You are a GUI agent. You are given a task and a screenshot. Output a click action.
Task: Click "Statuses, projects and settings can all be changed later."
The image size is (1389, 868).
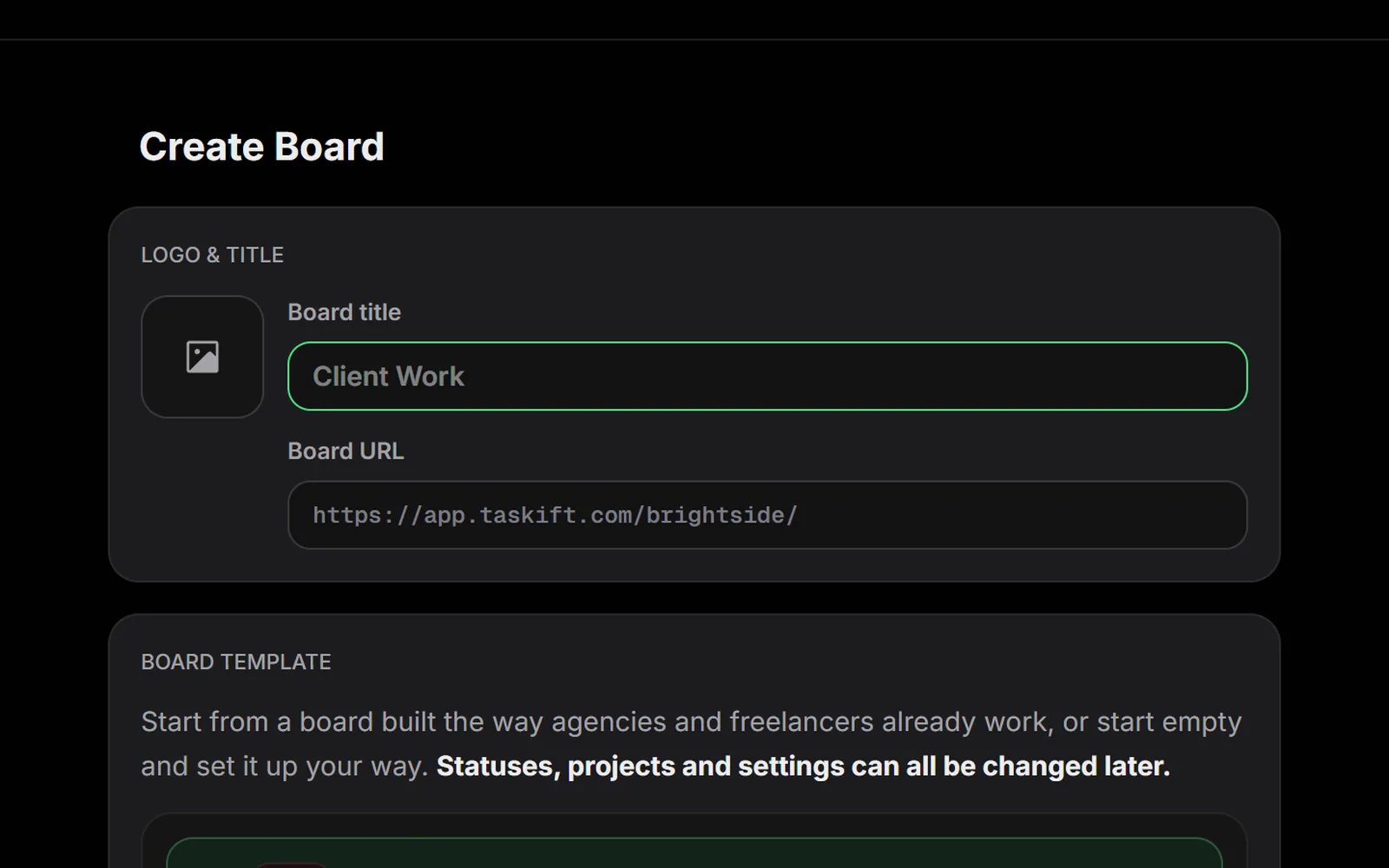tap(803, 766)
